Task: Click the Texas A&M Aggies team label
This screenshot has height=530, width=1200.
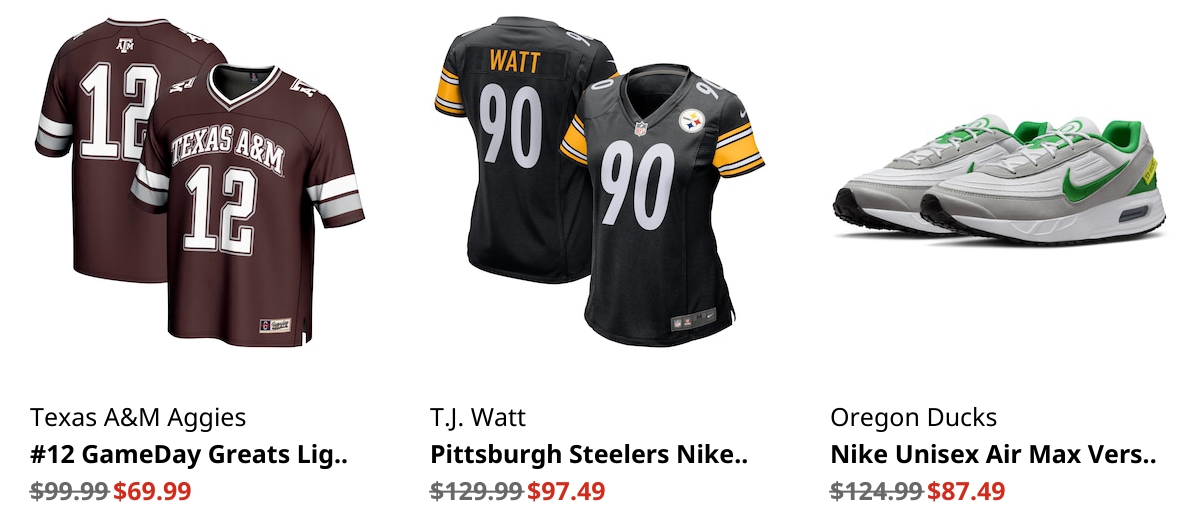Action: coord(138,417)
